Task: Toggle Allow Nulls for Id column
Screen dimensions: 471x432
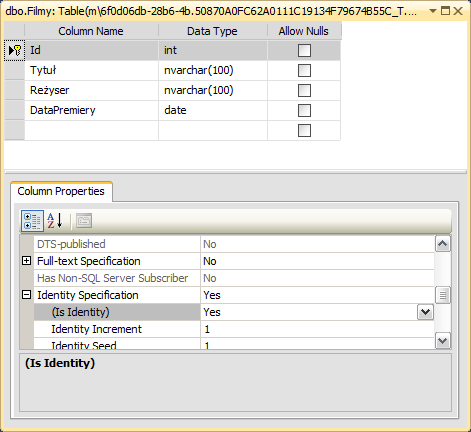Action: point(304,51)
